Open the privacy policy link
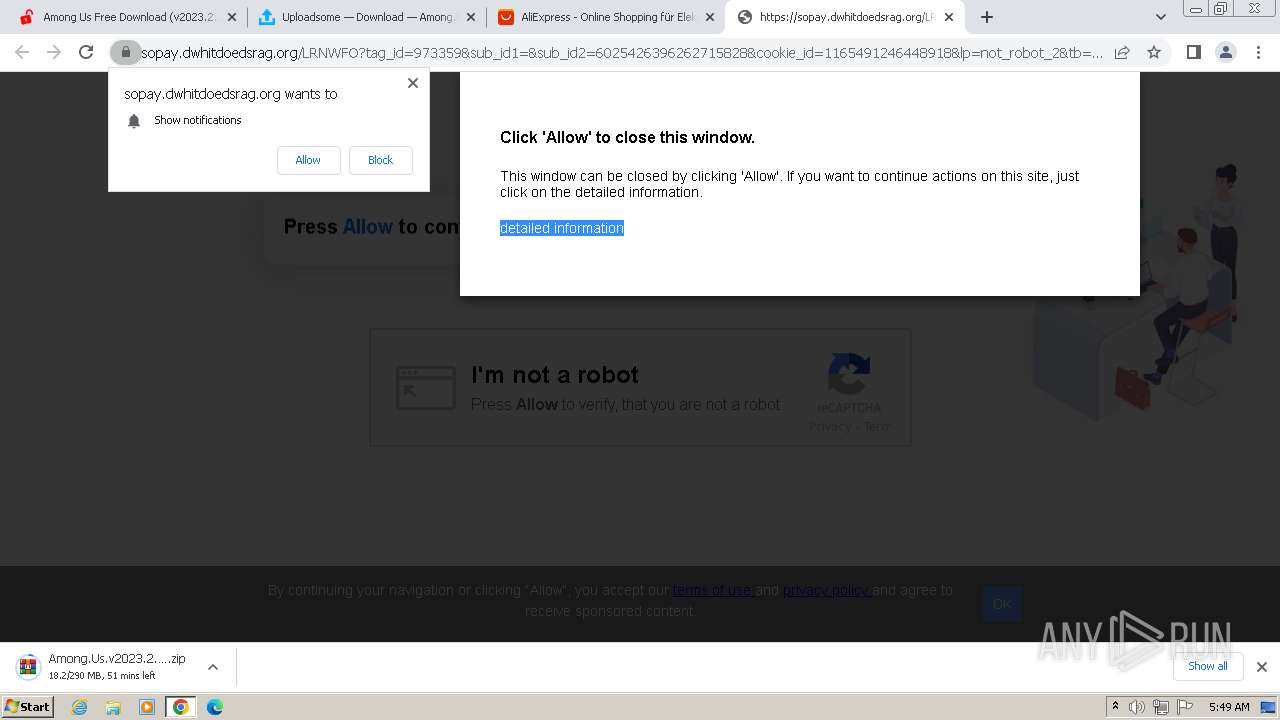The image size is (1280, 720). 827,590
